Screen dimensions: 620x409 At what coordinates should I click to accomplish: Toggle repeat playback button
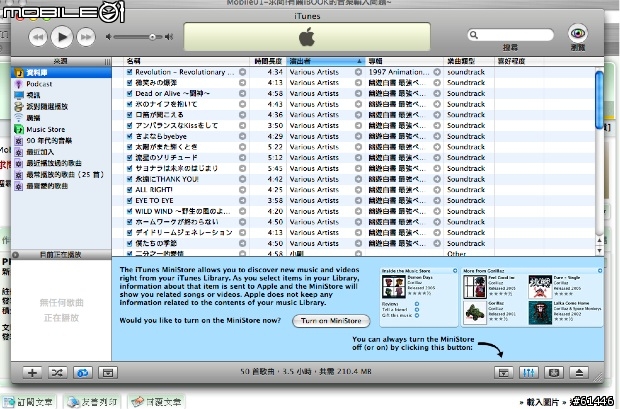83,373
